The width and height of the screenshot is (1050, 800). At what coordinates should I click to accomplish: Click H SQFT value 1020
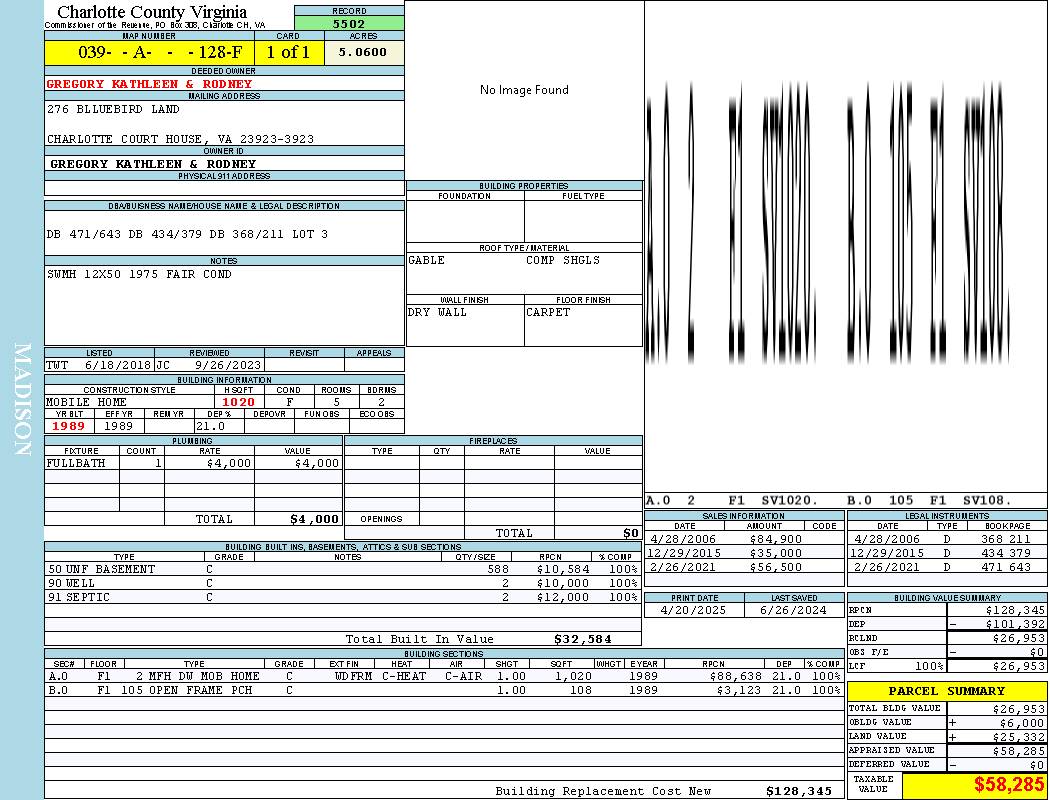coord(238,402)
